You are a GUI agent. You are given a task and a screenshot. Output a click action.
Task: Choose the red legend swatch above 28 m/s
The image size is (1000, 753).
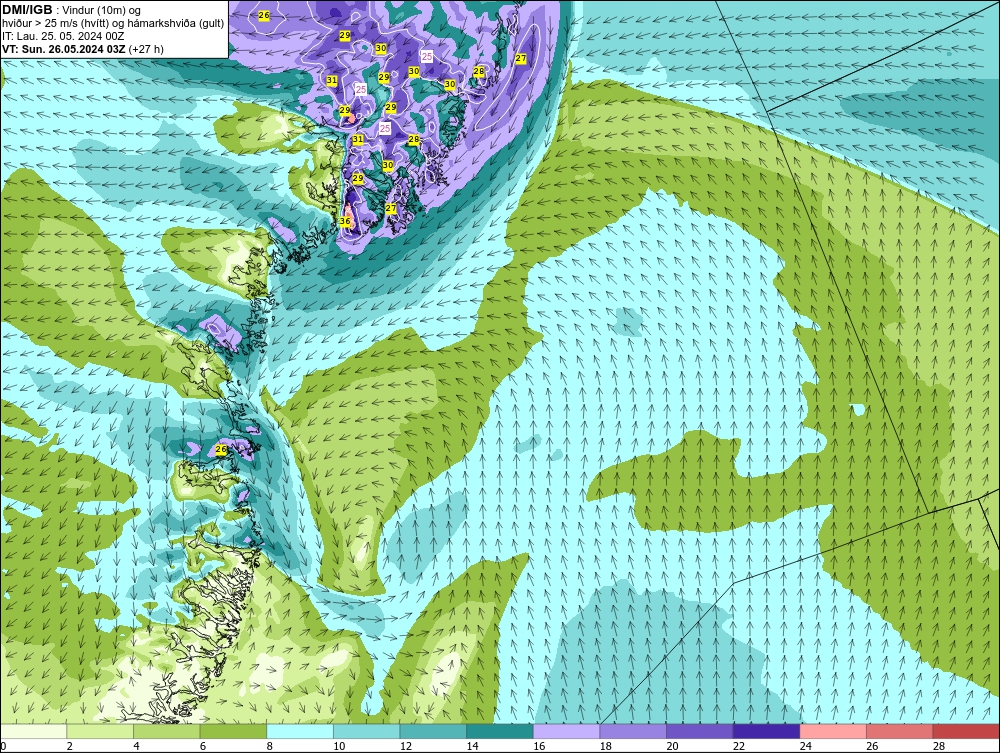(966, 731)
